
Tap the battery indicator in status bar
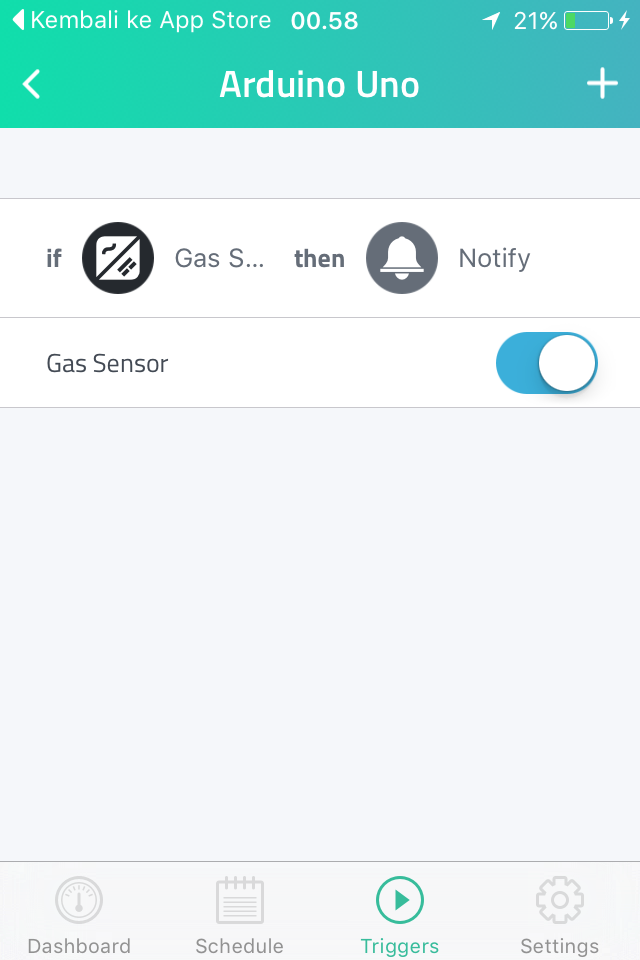pyautogui.click(x=589, y=21)
